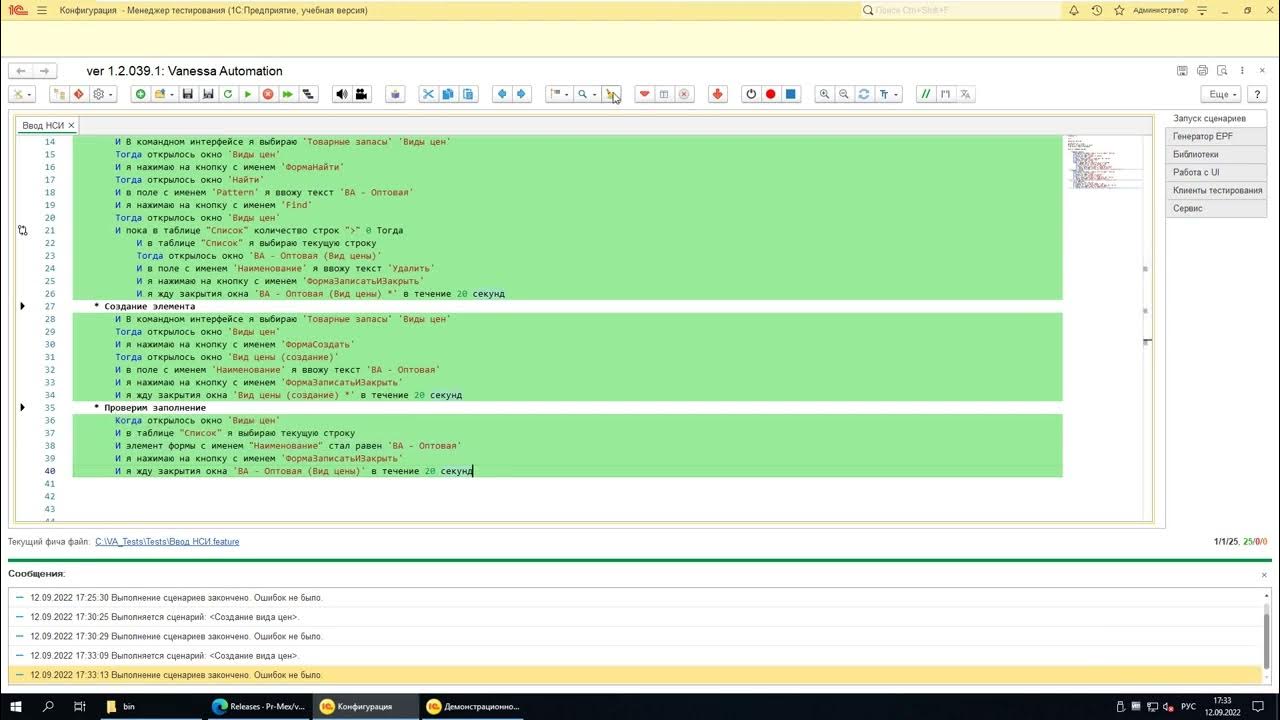Click the power button toolbar icon
1280x720 pixels.
pos(751,94)
